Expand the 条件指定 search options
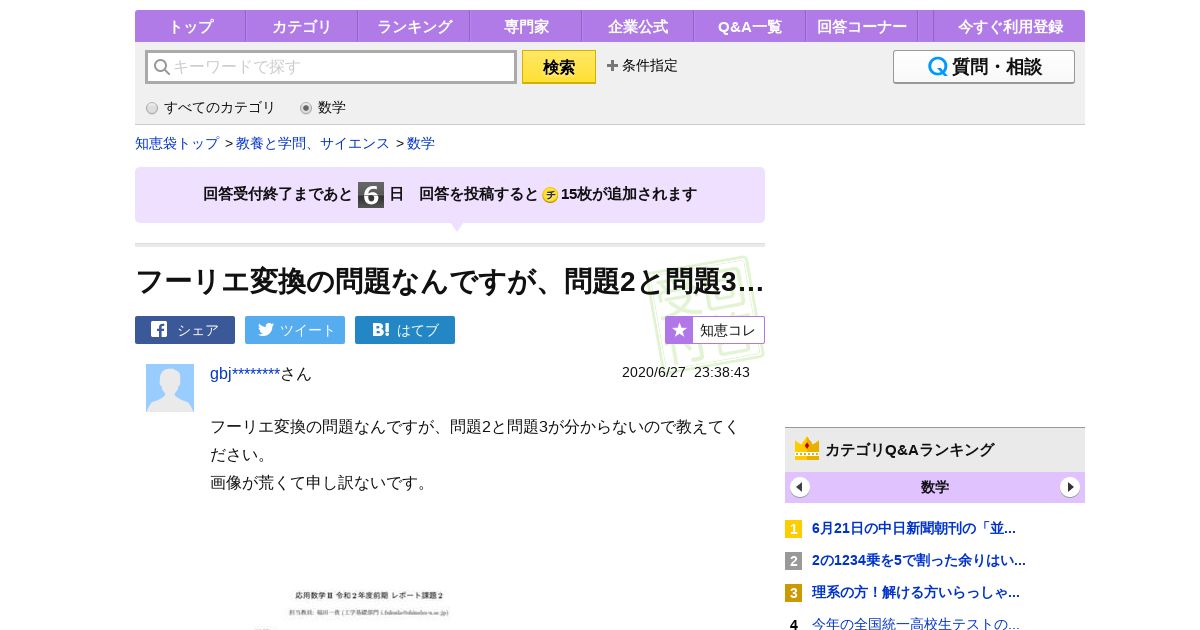1200x630 pixels. click(642, 66)
